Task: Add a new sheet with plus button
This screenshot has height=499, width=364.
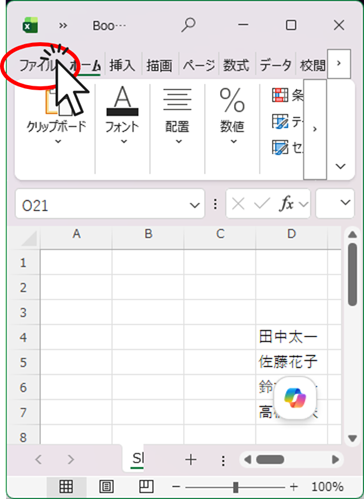Action: (191, 460)
